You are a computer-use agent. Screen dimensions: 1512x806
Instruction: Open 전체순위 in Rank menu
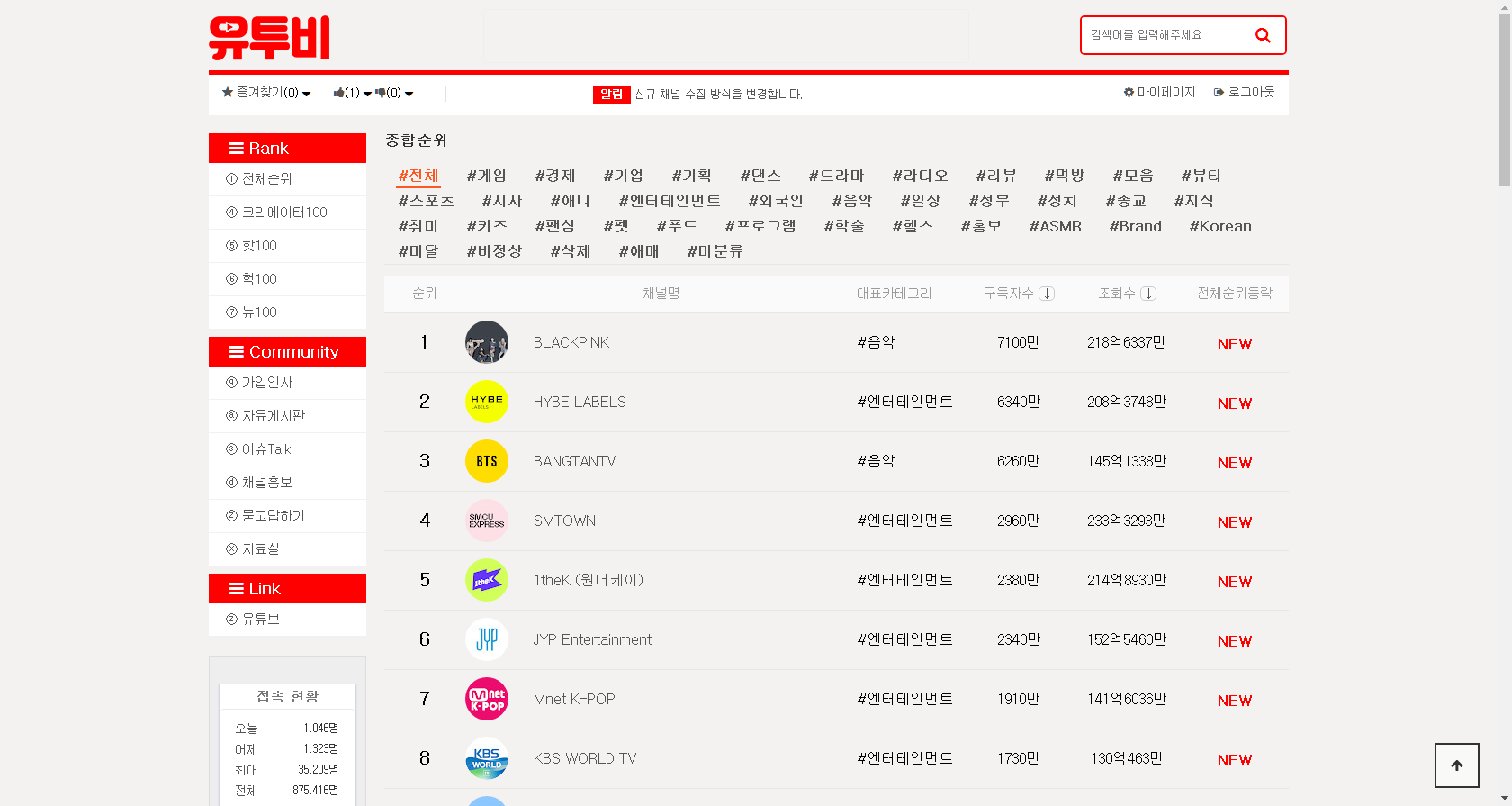pyautogui.click(x=287, y=179)
